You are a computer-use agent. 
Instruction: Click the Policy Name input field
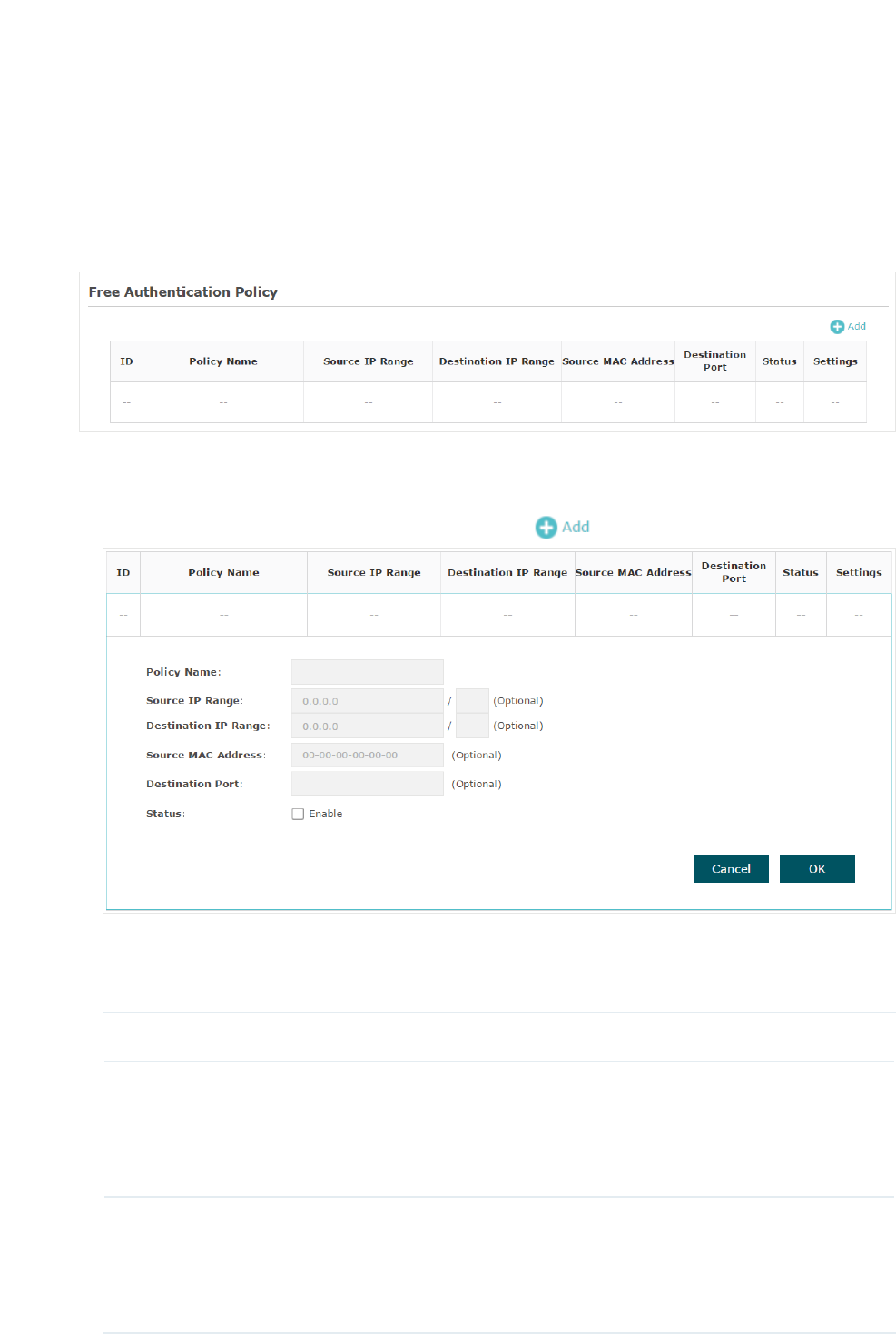tap(367, 672)
